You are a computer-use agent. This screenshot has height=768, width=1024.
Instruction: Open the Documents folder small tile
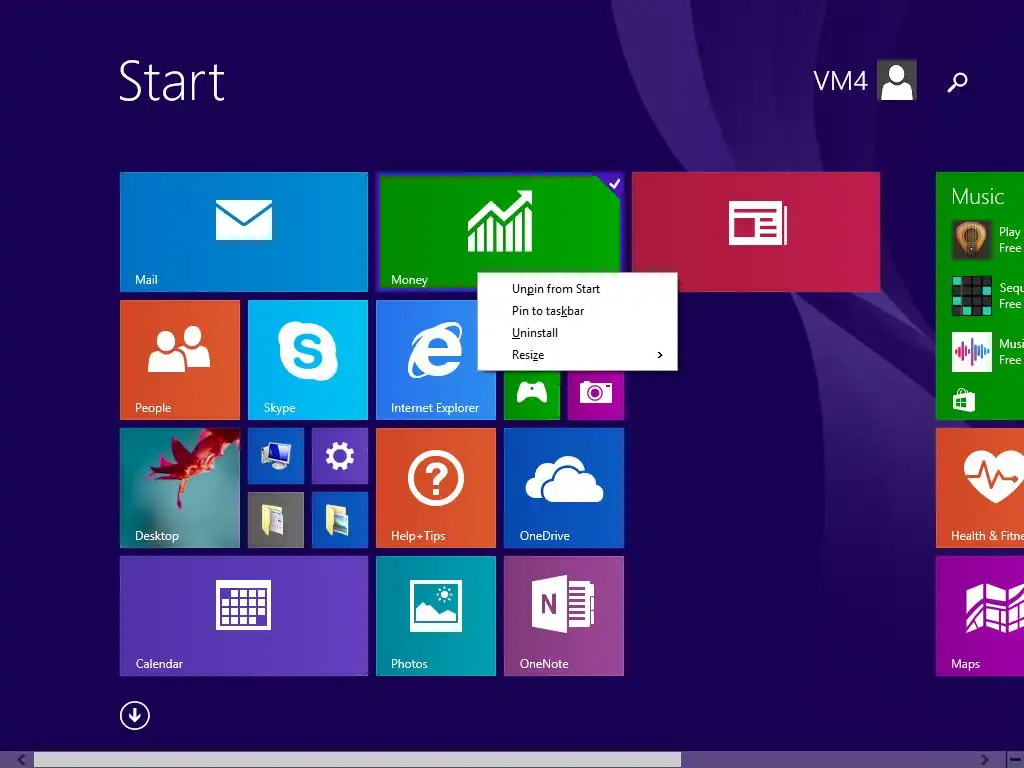(276, 520)
